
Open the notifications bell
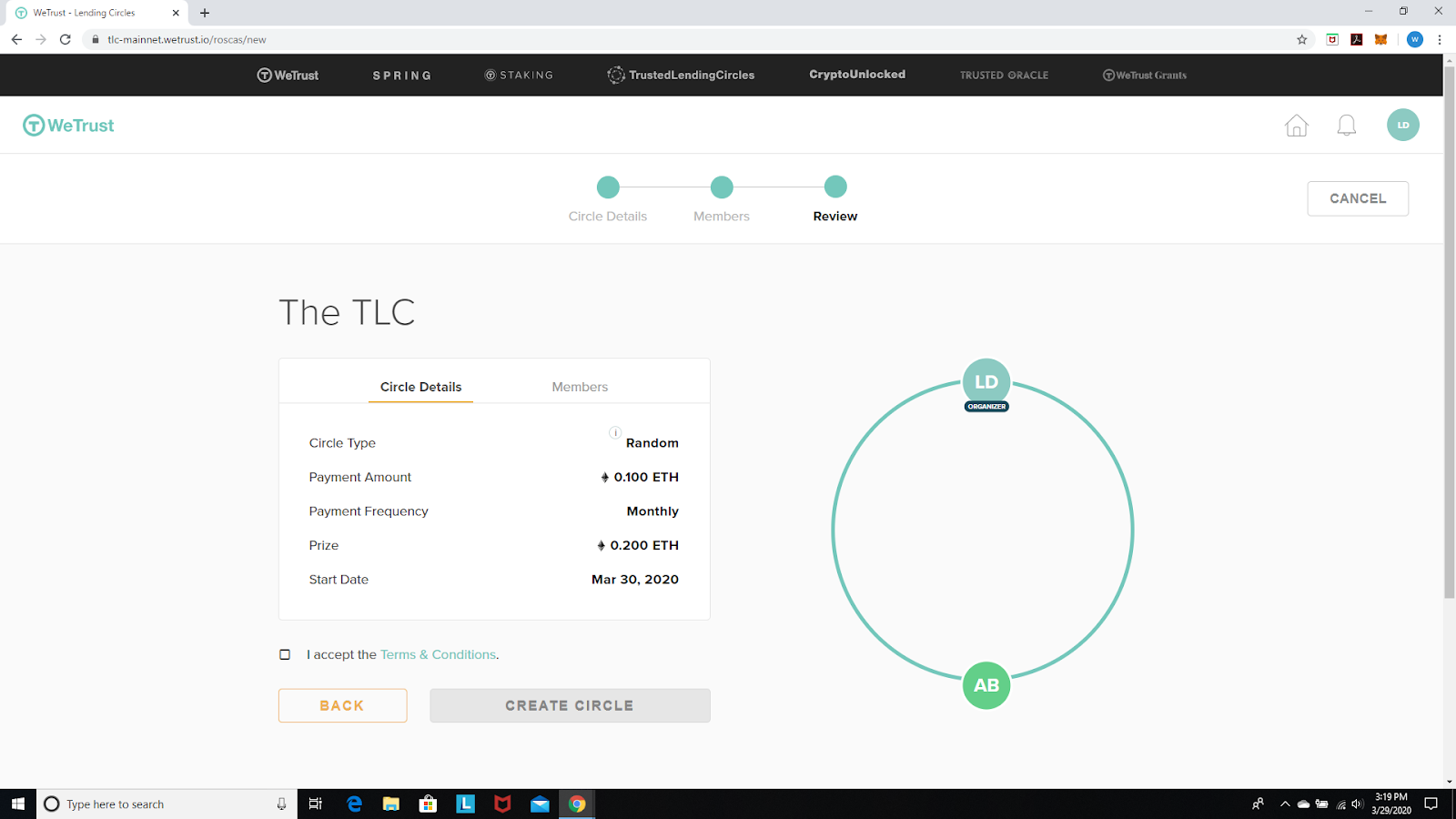(x=1347, y=126)
